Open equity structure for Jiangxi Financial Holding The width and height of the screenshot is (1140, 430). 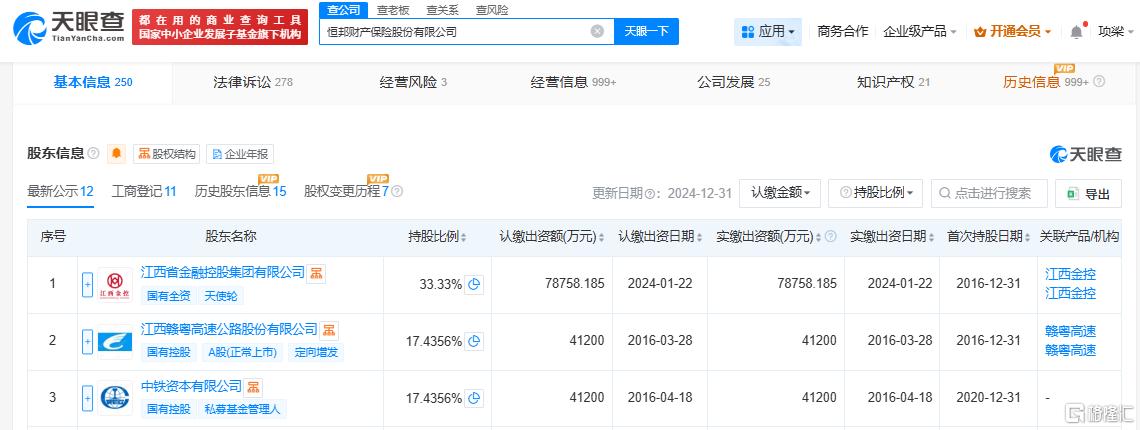coord(316,273)
